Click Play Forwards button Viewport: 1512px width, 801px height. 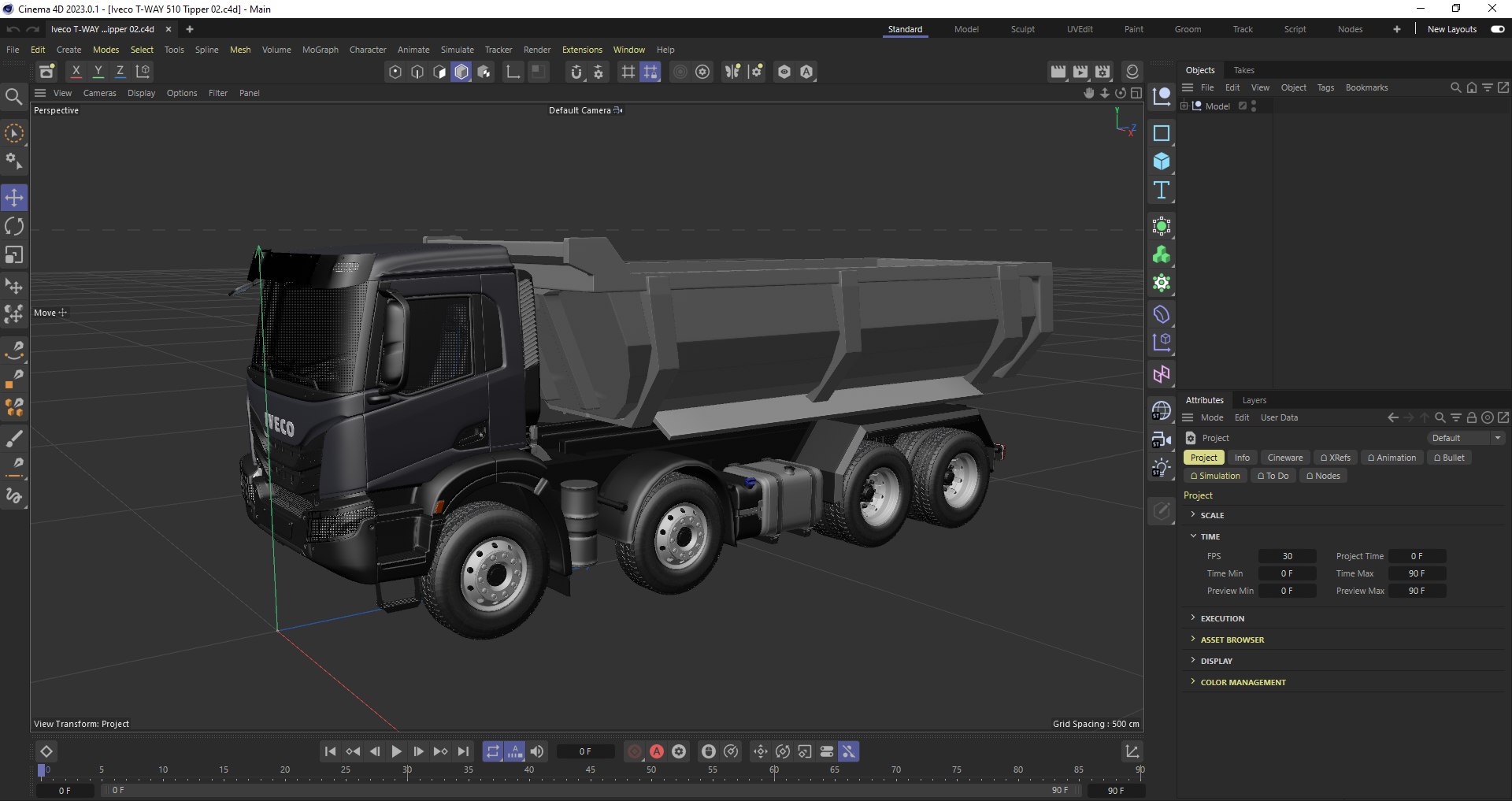click(396, 751)
